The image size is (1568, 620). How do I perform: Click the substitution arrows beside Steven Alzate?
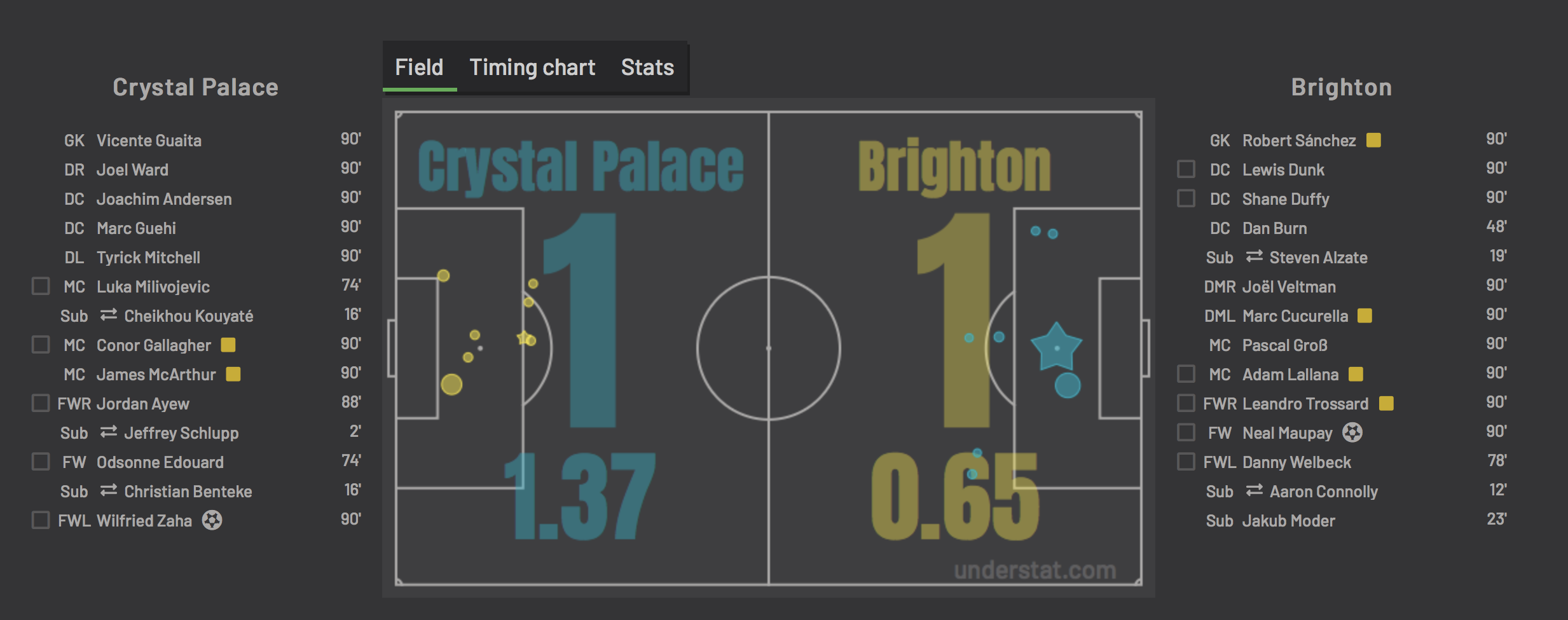[1255, 256]
